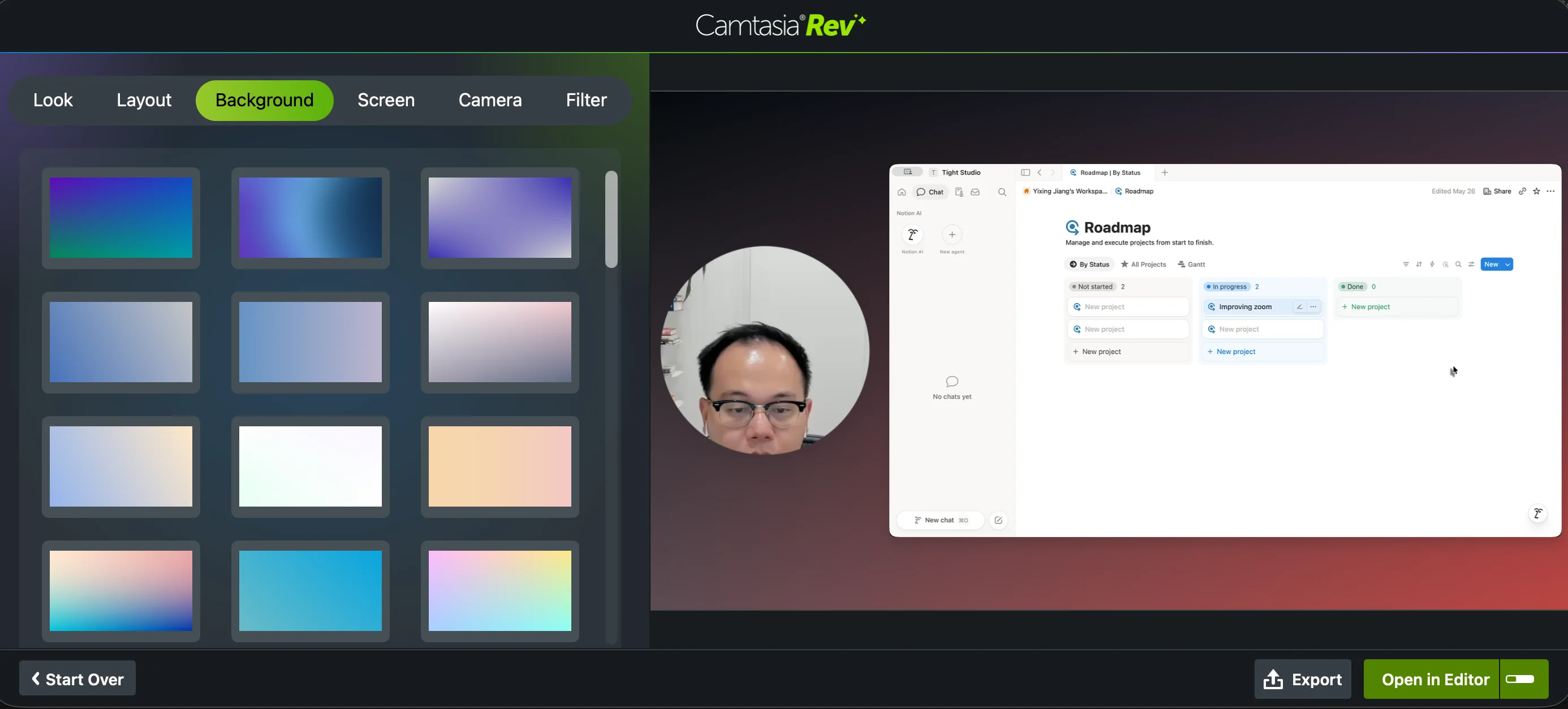Image resolution: width=1568 pixels, height=709 pixels.
Task: Click Open in Editor
Action: [1431, 679]
